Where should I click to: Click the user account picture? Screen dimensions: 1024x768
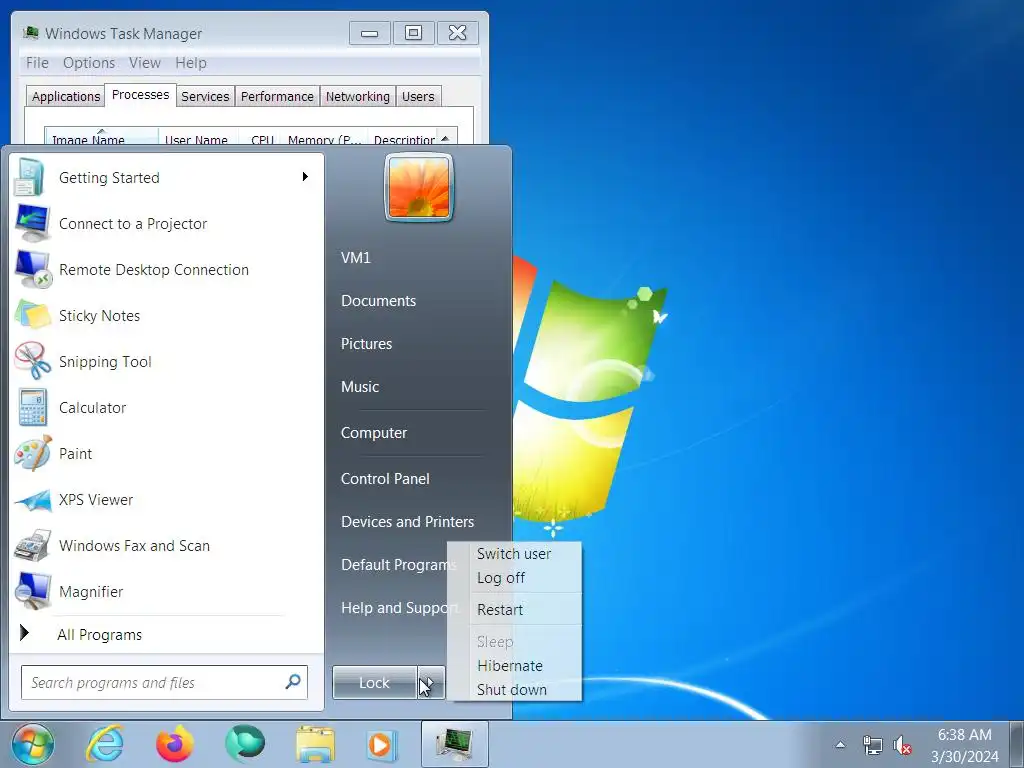tap(419, 188)
